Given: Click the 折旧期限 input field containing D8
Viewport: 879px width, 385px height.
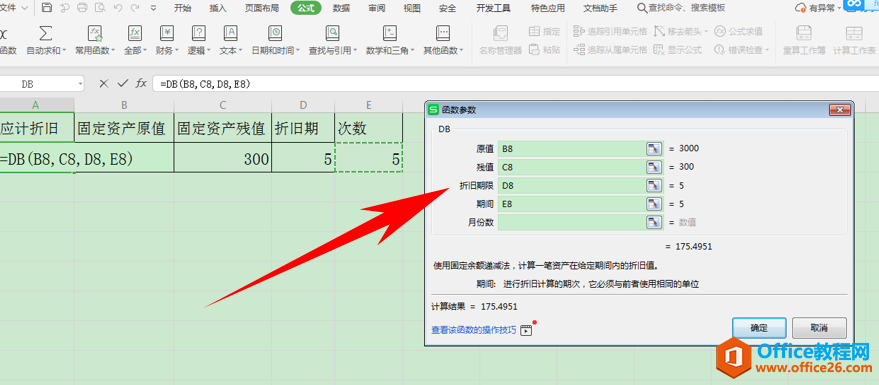Looking at the screenshot, I should 572,185.
